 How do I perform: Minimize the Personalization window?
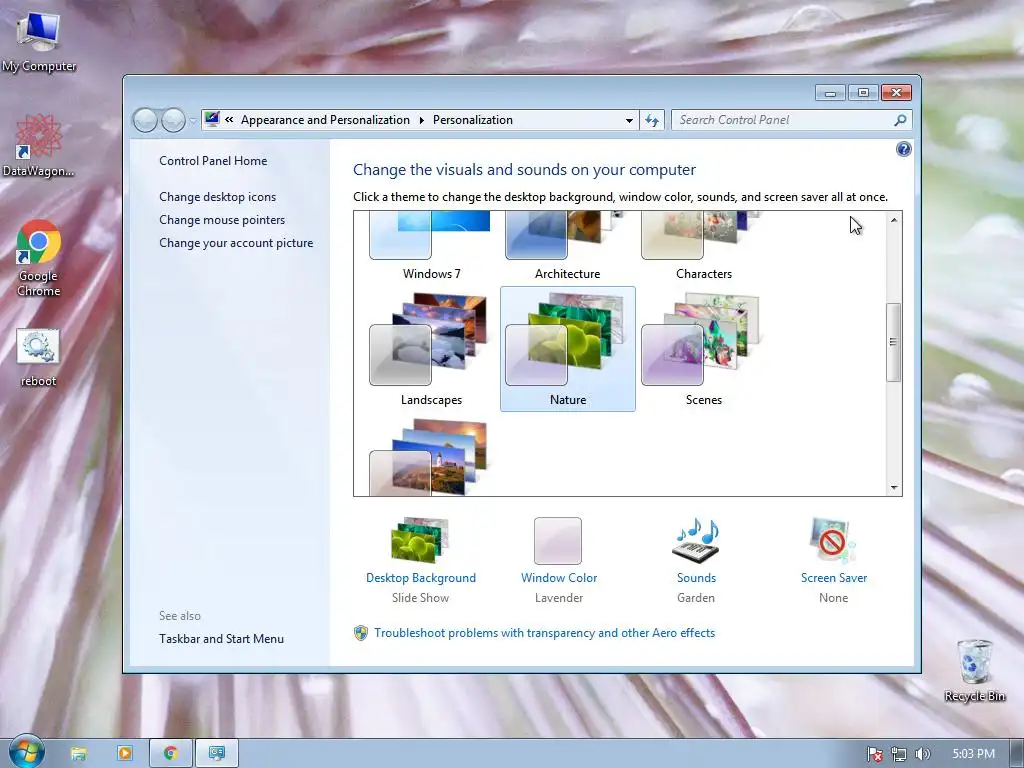tap(830, 93)
